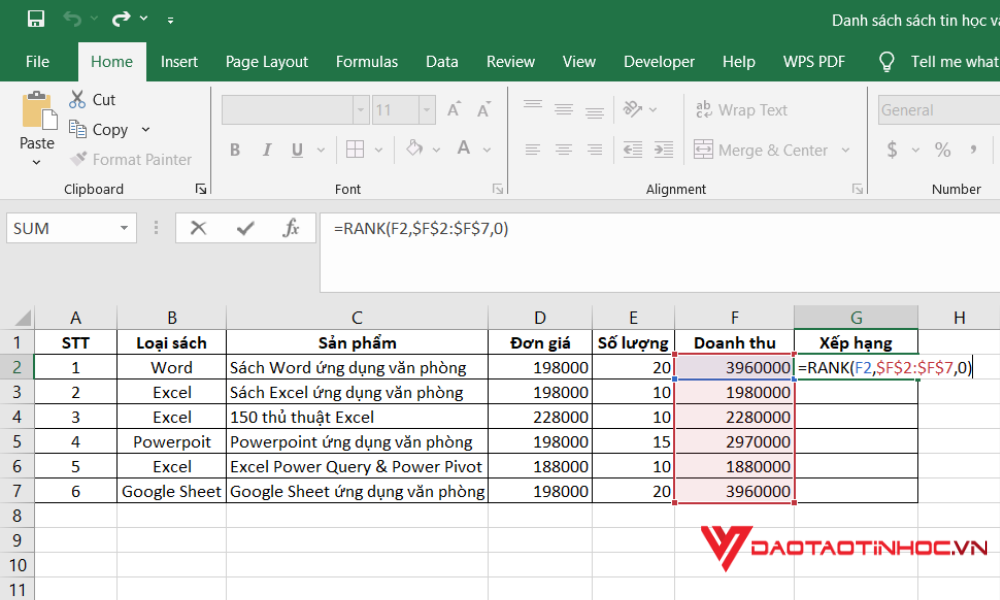Screen dimensions: 1000x600
Task: Open the font size dropdown showing 11
Action: pos(427,110)
